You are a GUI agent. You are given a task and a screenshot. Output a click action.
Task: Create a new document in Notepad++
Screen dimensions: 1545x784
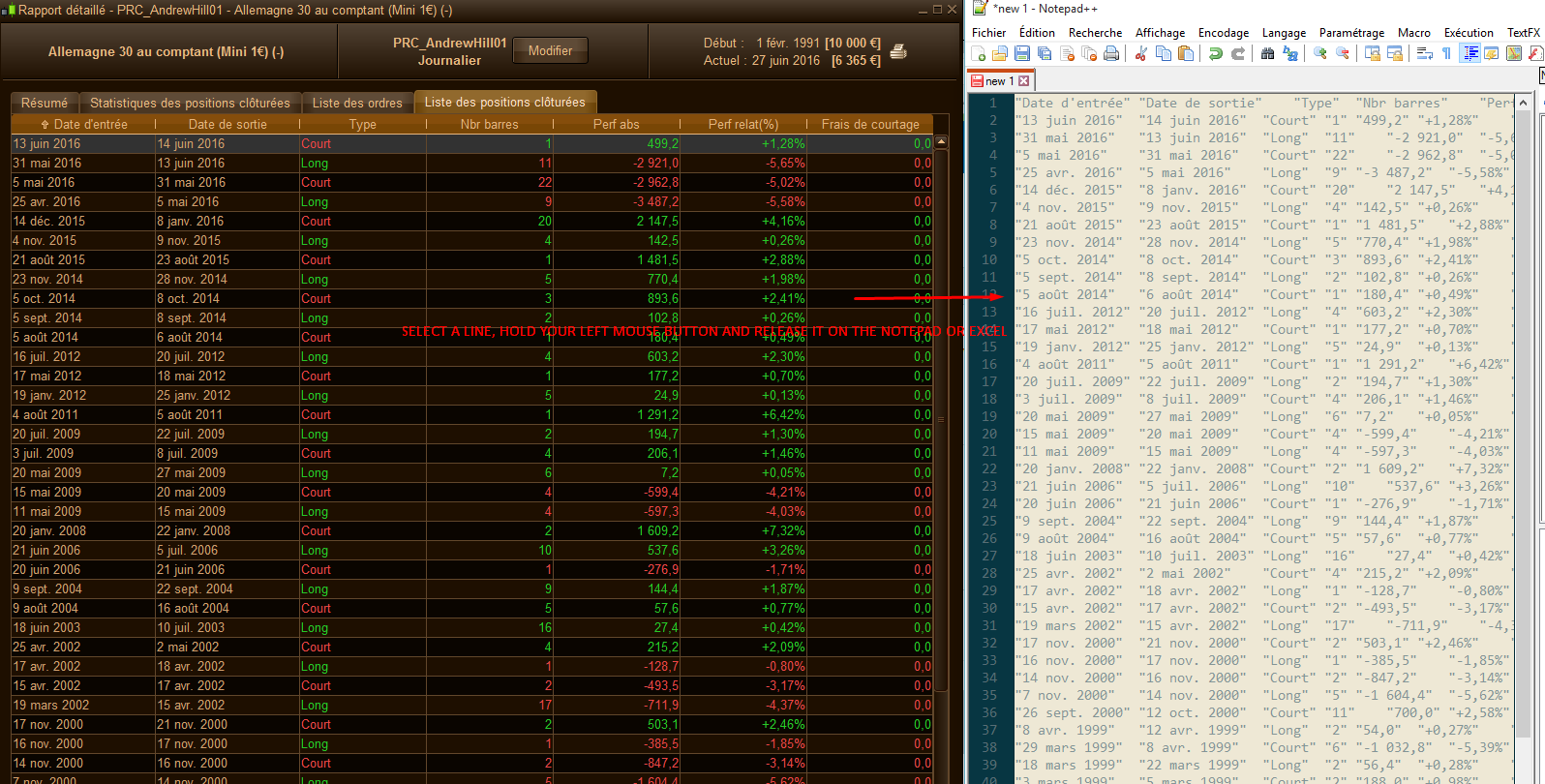pyautogui.click(x=979, y=54)
